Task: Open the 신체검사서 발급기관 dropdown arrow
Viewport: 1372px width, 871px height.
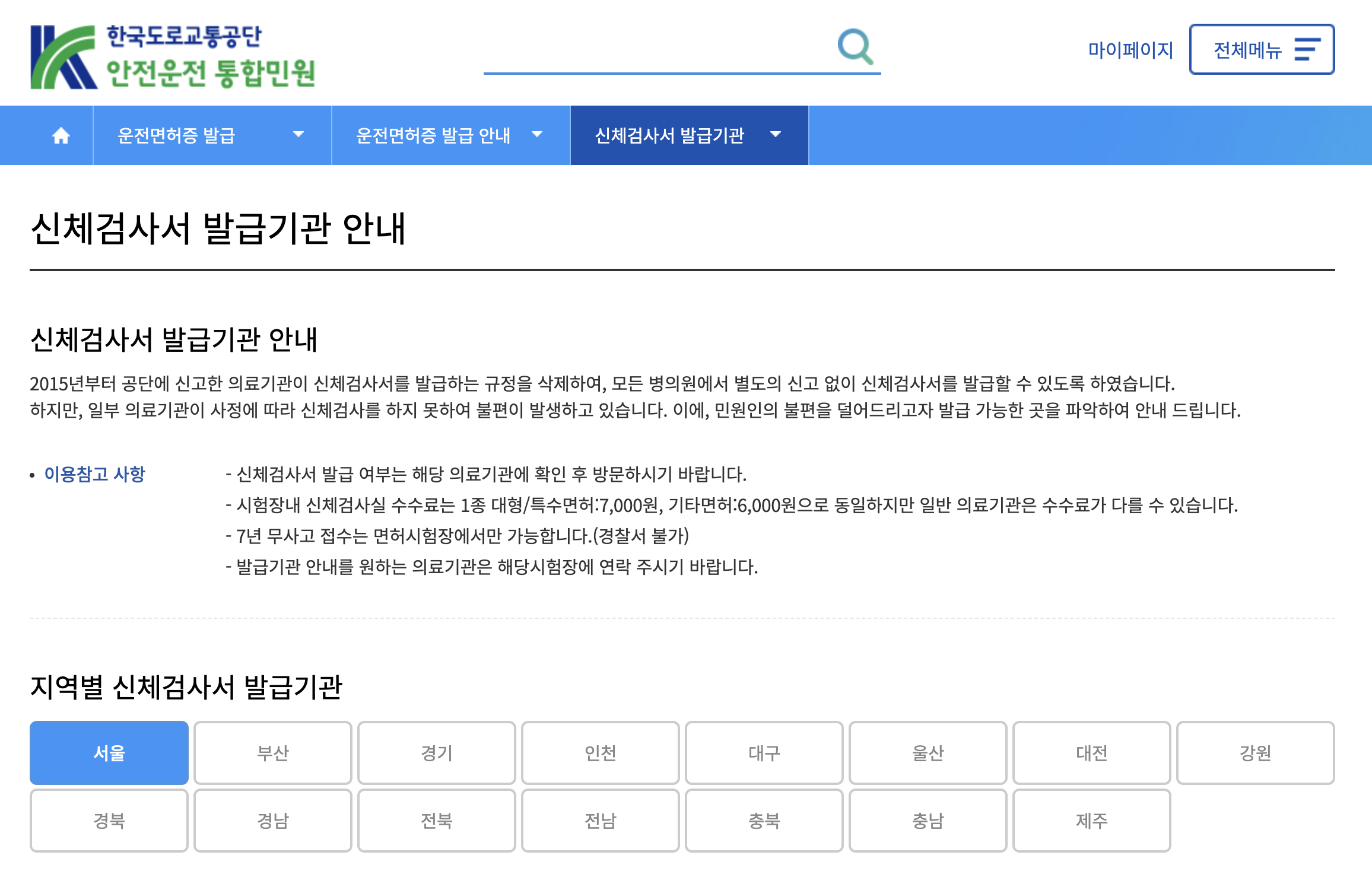Action: tap(775, 135)
